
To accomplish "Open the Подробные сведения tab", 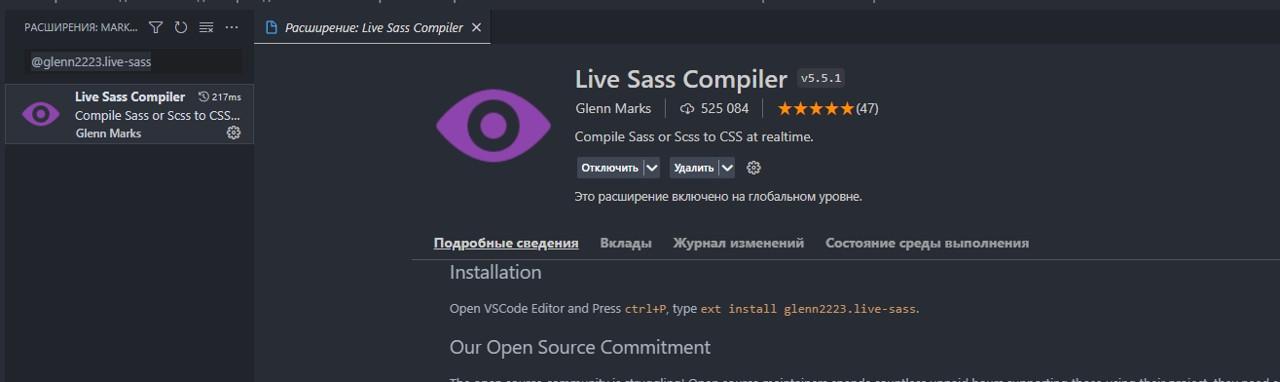I will coord(506,243).
